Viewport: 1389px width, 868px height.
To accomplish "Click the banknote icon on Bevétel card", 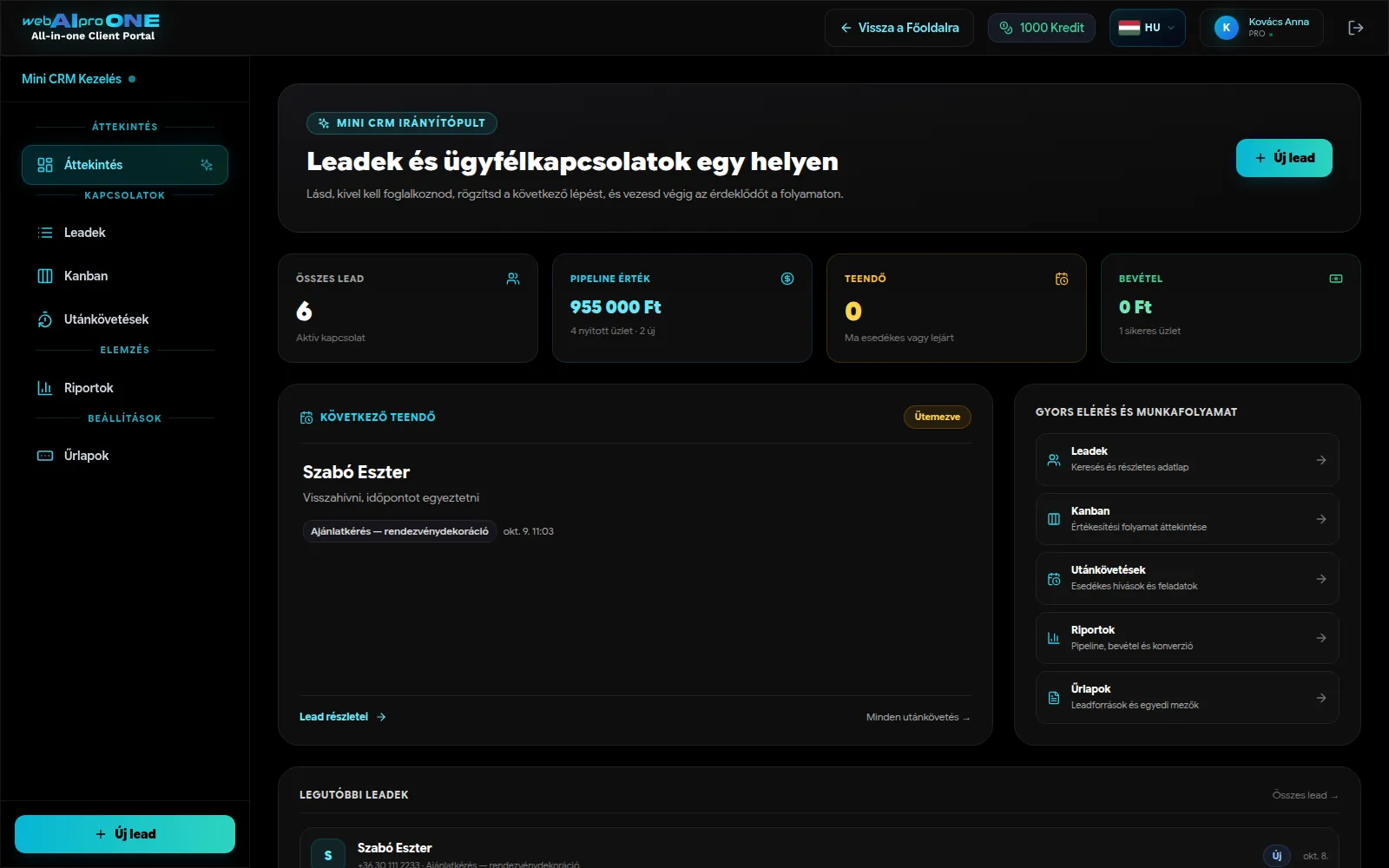I will (x=1336, y=279).
